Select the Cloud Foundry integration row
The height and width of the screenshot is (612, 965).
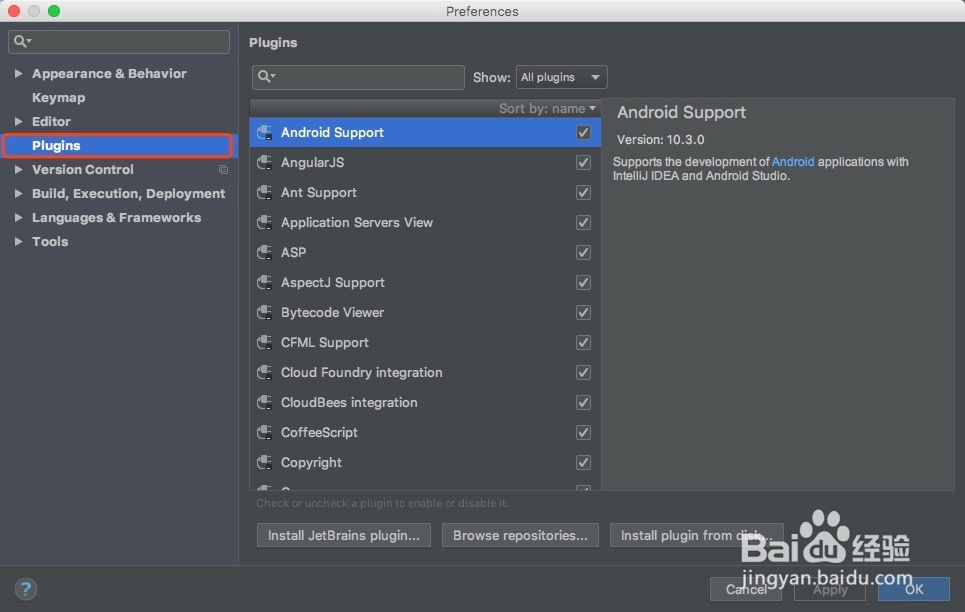pyautogui.click(x=425, y=372)
